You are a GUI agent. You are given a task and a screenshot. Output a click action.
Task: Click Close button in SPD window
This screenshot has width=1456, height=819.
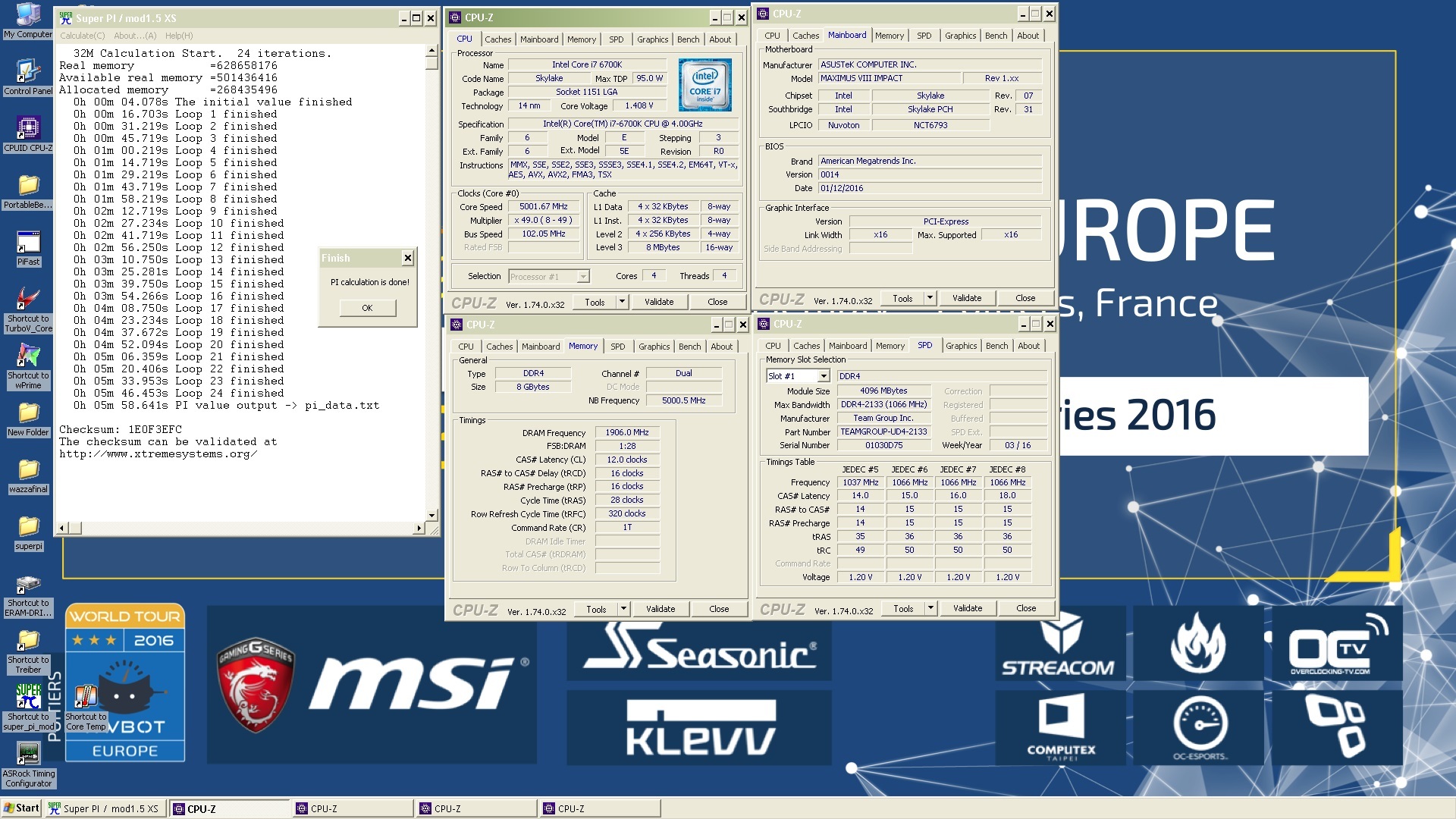(1025, 608)
